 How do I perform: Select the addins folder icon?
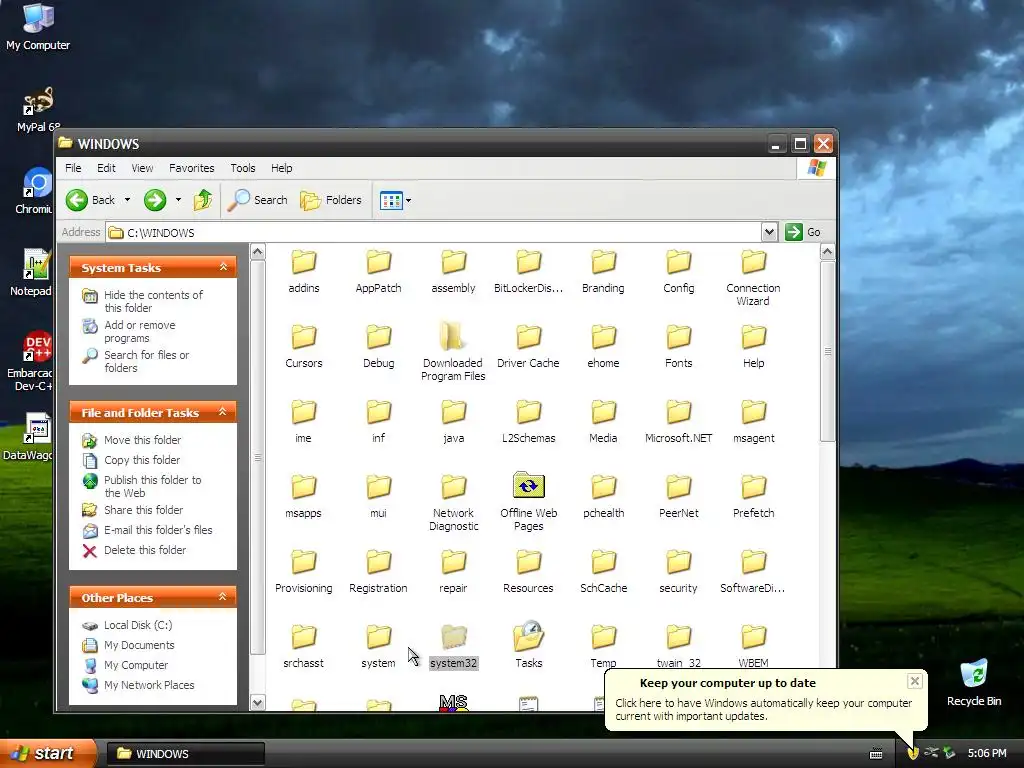click(304, 262)
